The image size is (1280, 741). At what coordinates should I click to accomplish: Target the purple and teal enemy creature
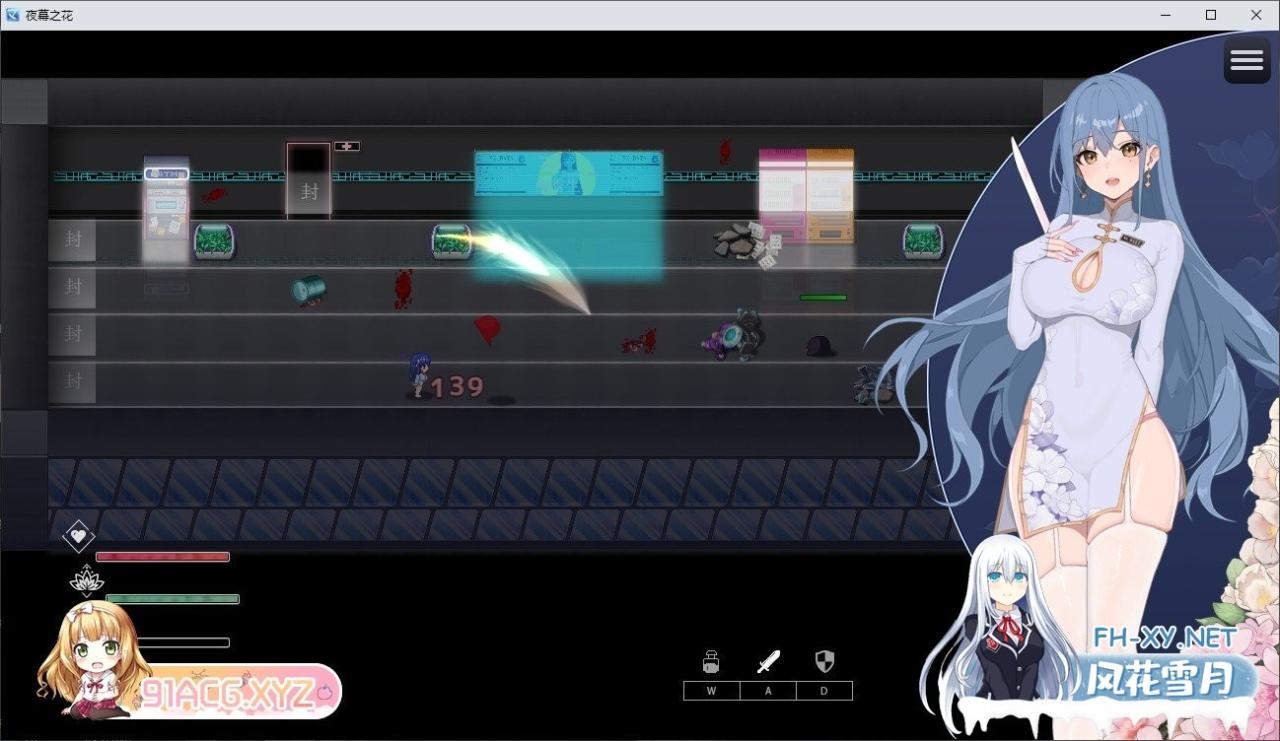point(733,335)
